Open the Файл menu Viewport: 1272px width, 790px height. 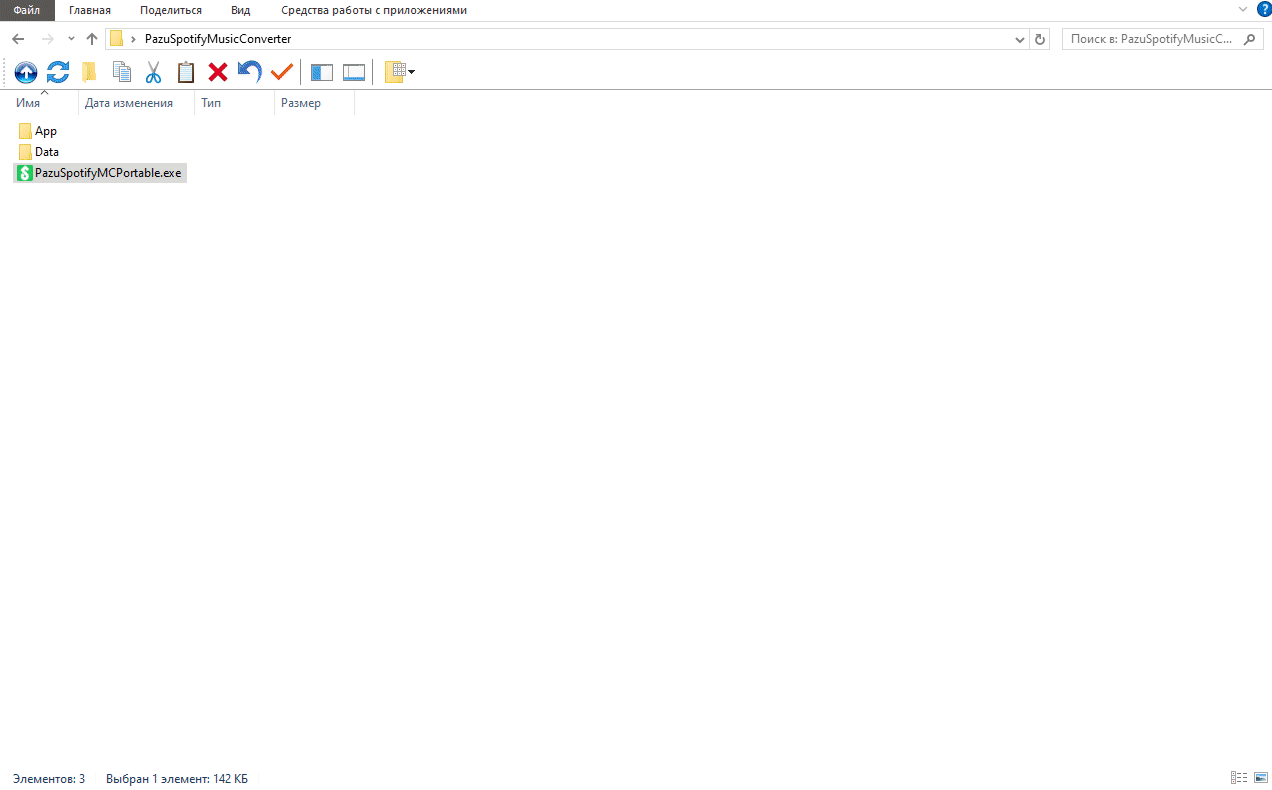(x=27, y=10)
